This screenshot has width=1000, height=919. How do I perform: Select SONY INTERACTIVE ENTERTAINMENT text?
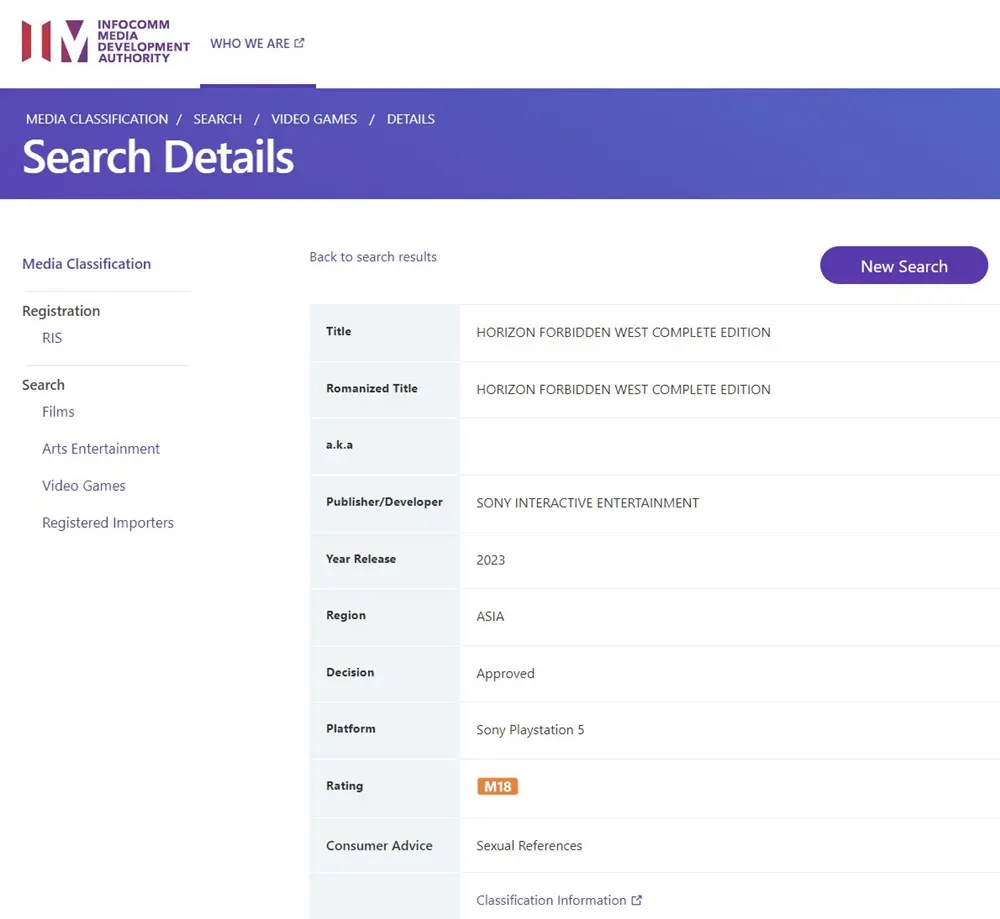click(x=587, y=503)
